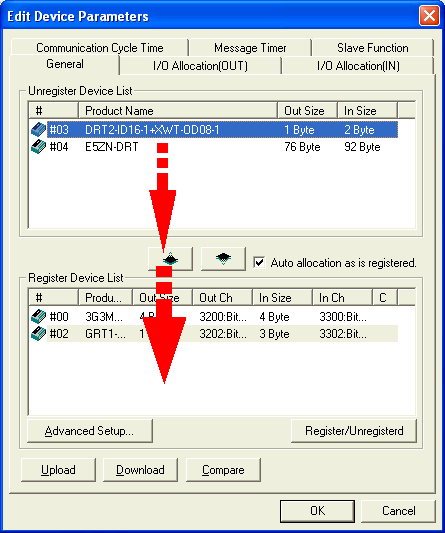Sort unregister list by Out Size header
Image resolution: width=445 pixels, height=533 pixels.
(x=307, y=110)
